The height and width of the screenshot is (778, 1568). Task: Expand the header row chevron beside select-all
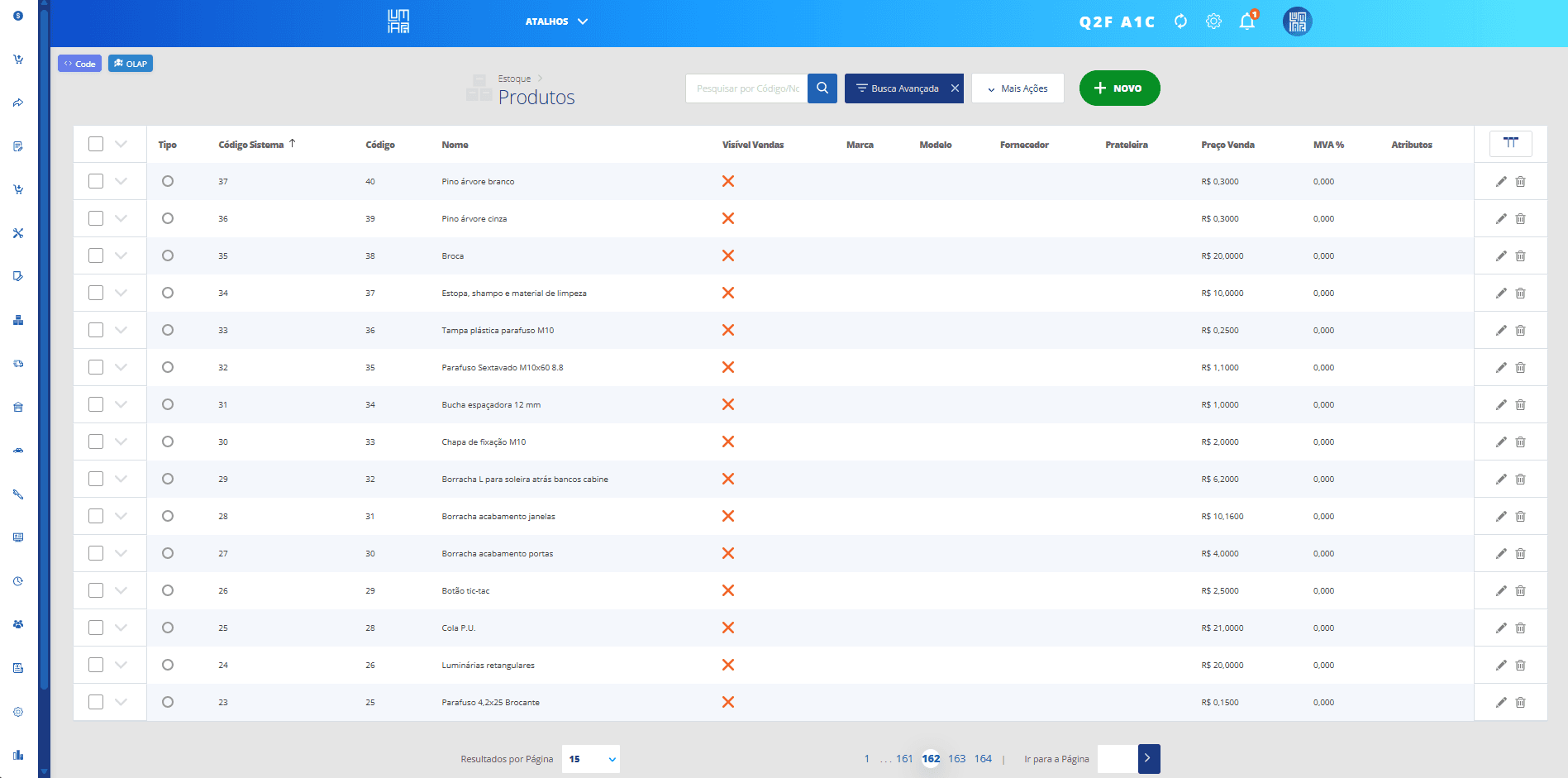click(121, 144)
